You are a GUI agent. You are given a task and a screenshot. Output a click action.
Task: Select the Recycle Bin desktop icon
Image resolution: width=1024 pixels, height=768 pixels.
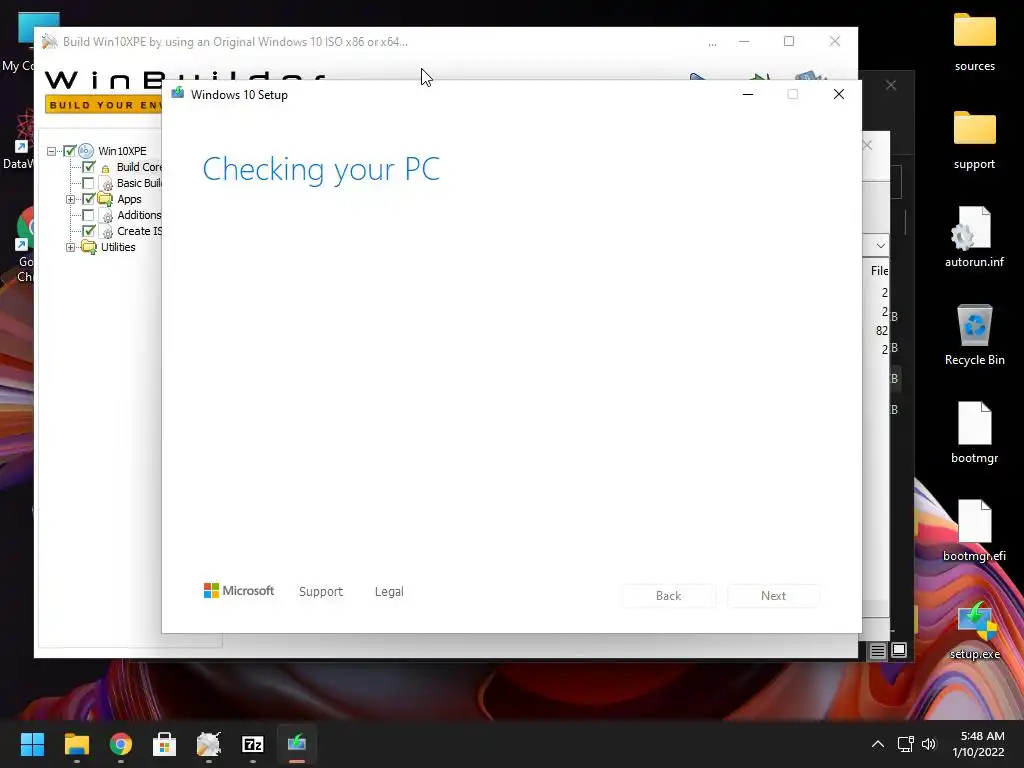[x=974, y=336]
